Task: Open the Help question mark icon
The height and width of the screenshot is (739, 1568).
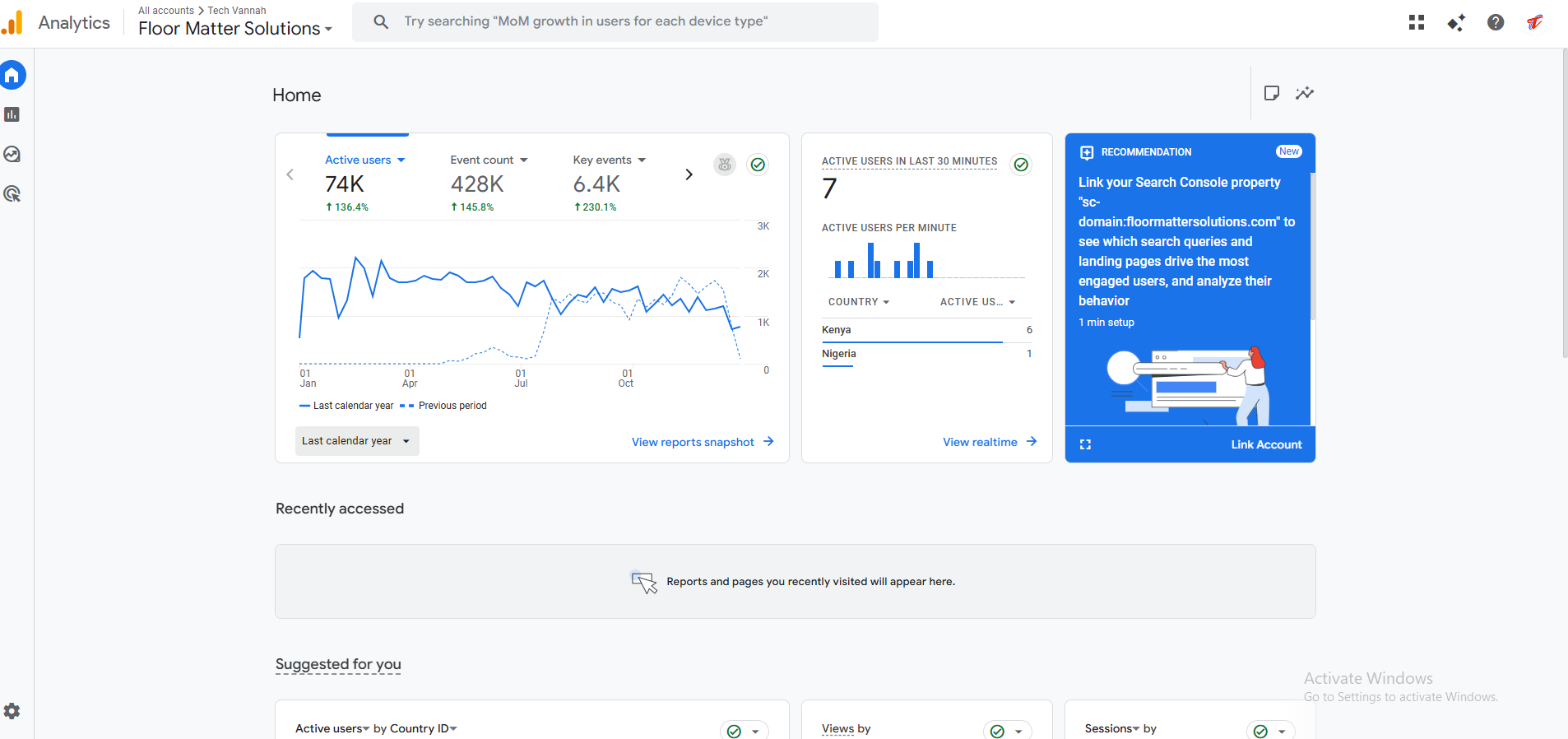Action: pos(1495,22)
